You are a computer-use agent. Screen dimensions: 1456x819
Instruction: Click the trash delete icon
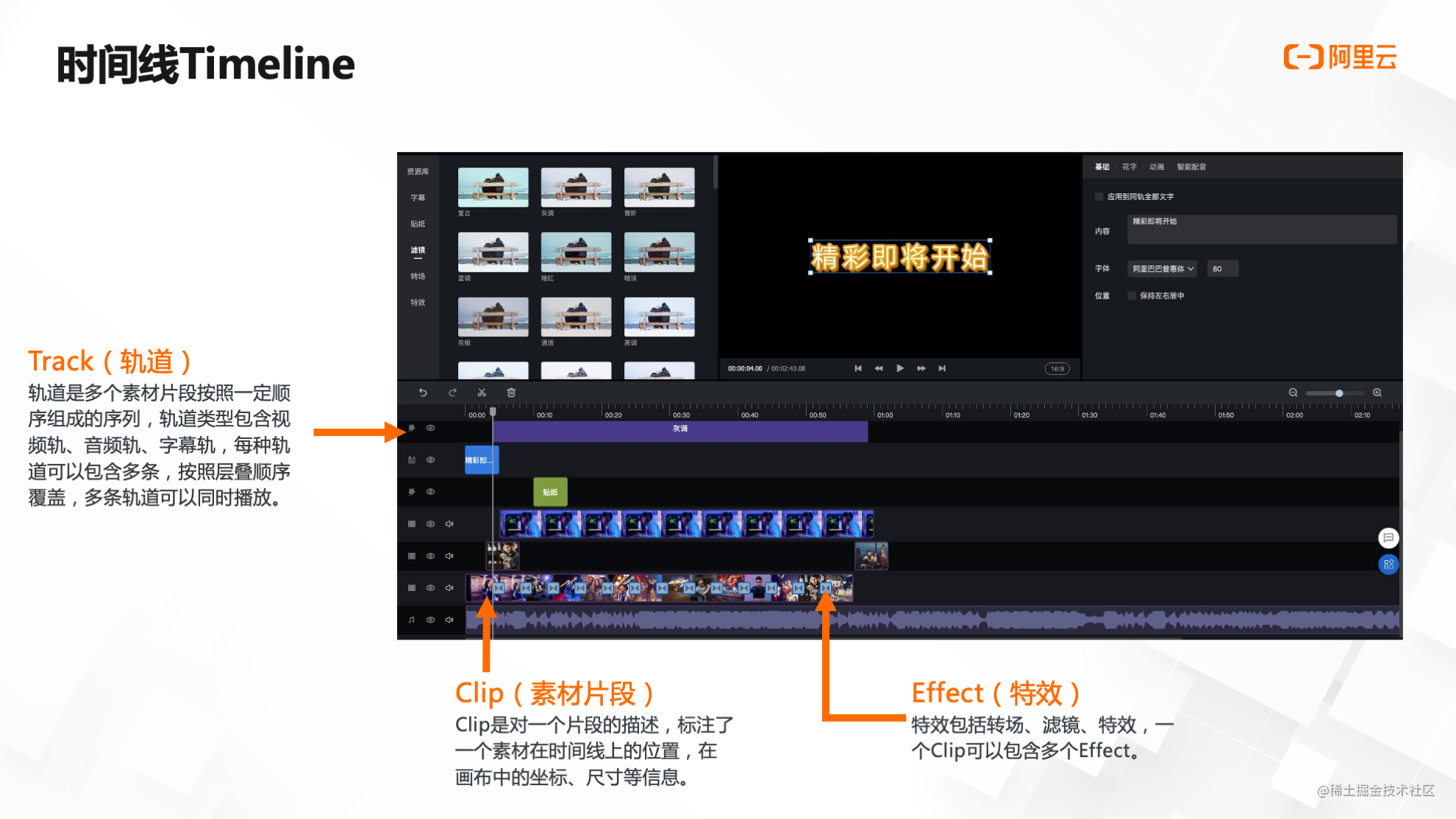click(x=511, y=392)
